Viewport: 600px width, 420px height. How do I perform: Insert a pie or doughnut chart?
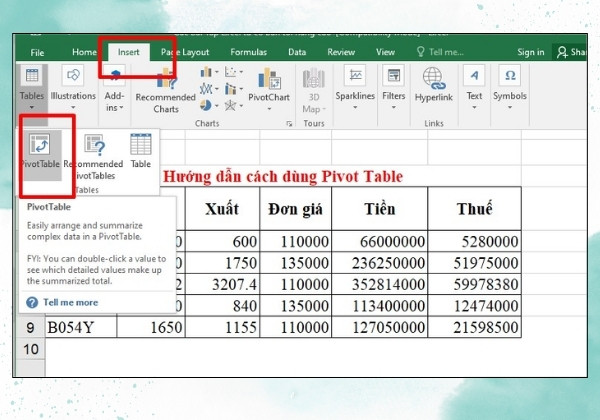point(209,105)
